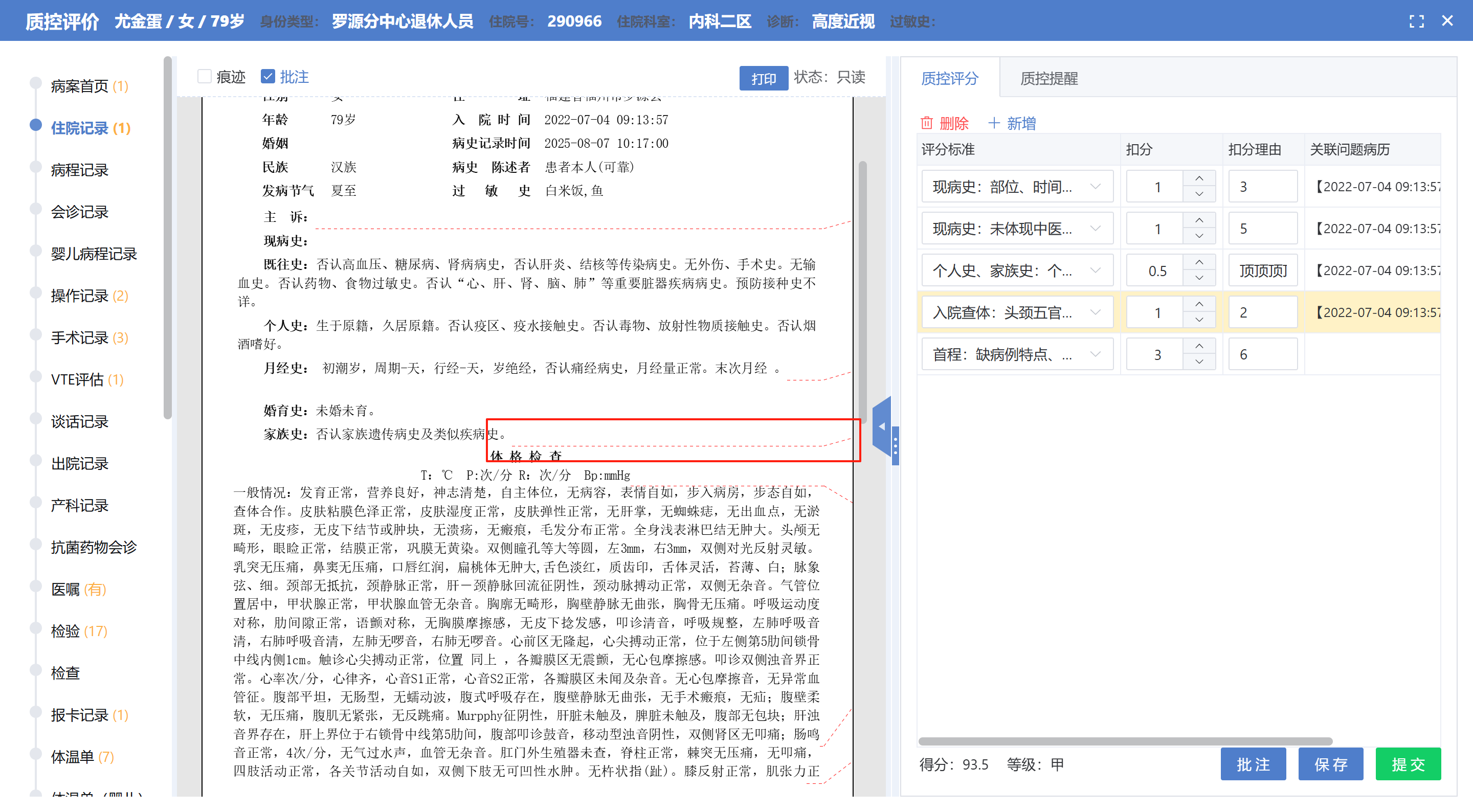The height and width of the screenshot is (812, 1473).
Task: Uncheck the 批注 checkbox
Action: [x=267, y=76]
